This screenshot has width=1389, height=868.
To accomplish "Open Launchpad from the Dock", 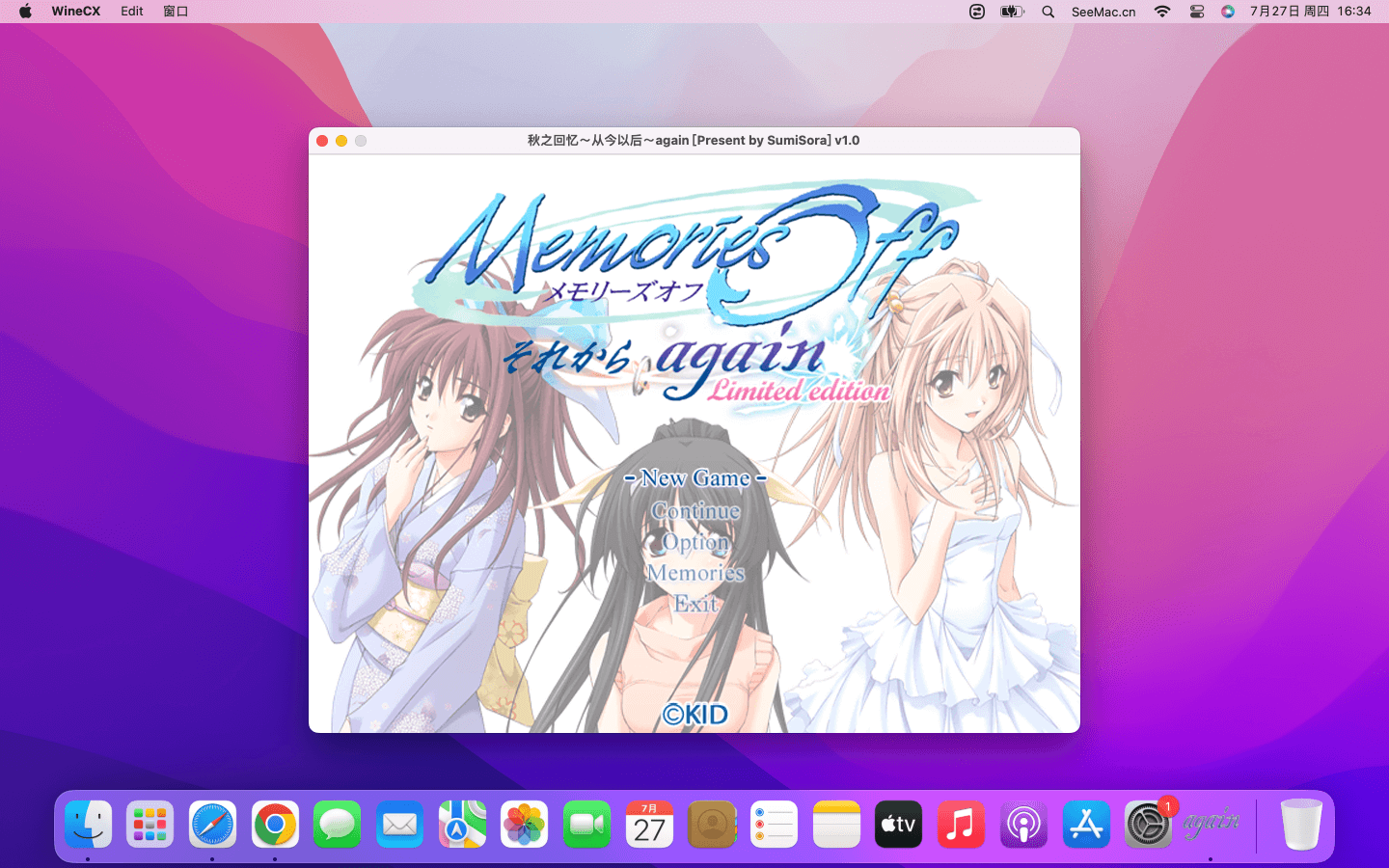I will [x=150, y=824].
